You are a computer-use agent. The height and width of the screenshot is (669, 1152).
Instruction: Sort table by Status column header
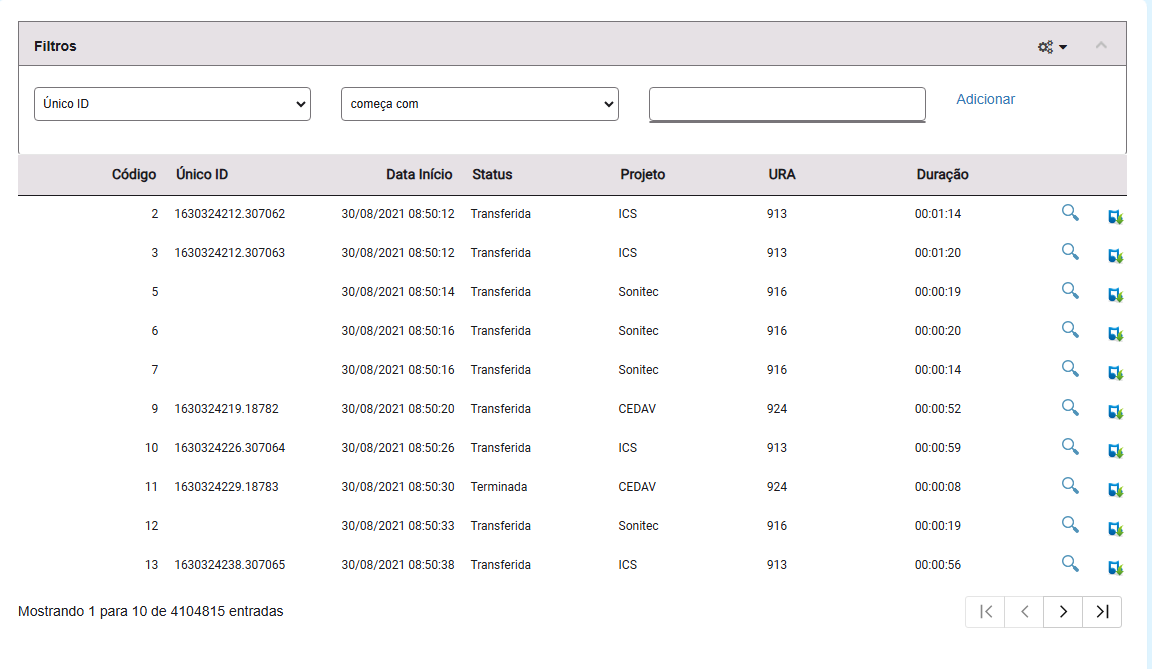[492, 175]
